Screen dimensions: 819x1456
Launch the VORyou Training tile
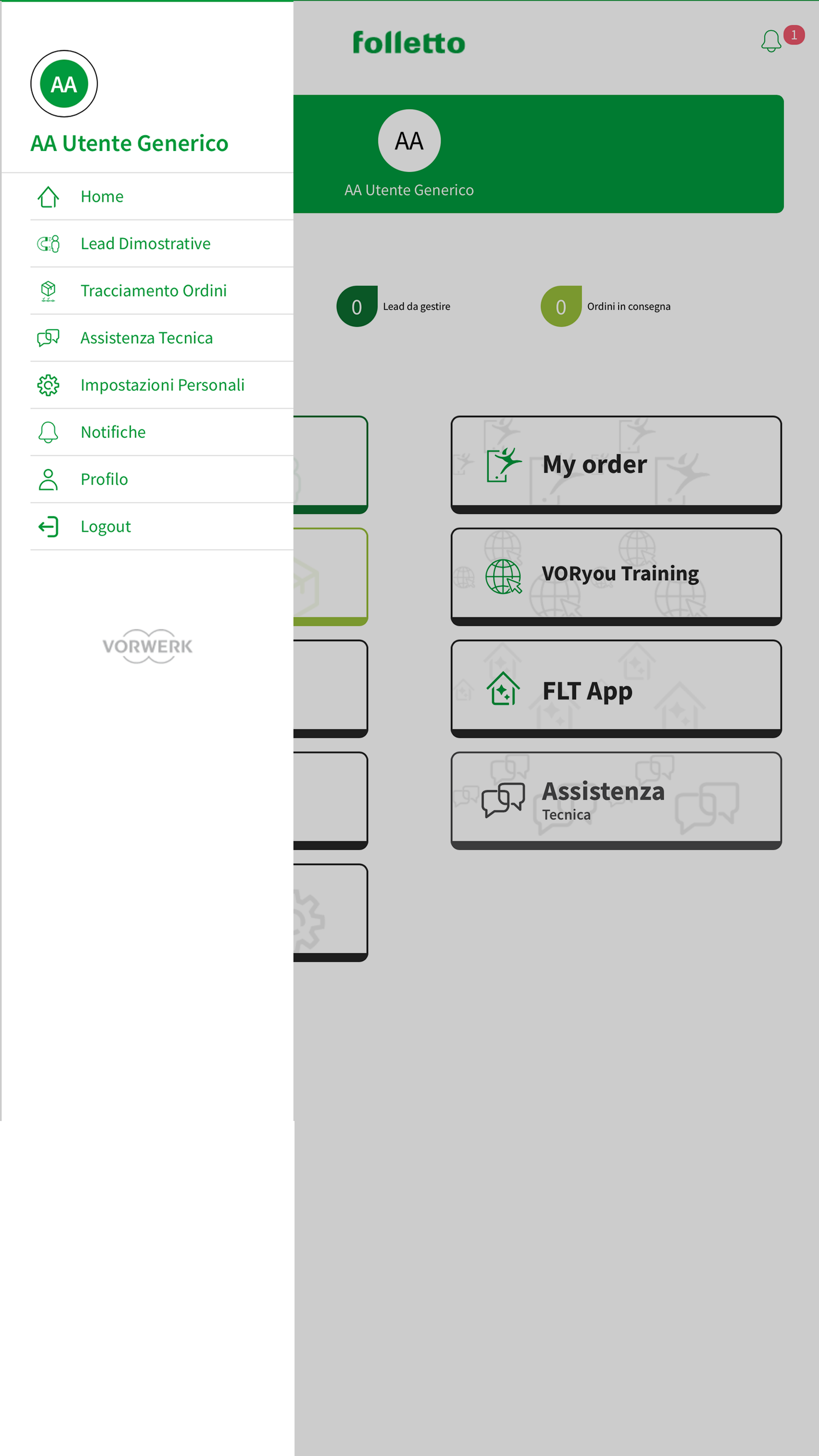click(x=616, y=576)
